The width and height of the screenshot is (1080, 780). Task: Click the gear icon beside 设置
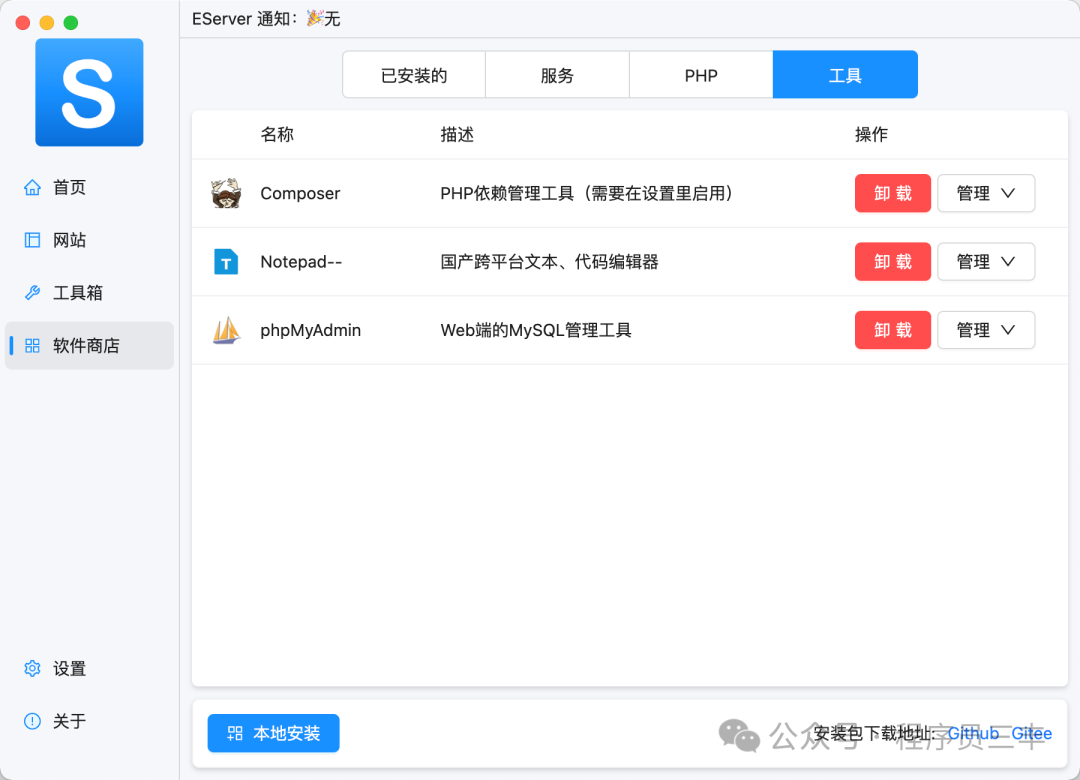click(x=32, y=668)
